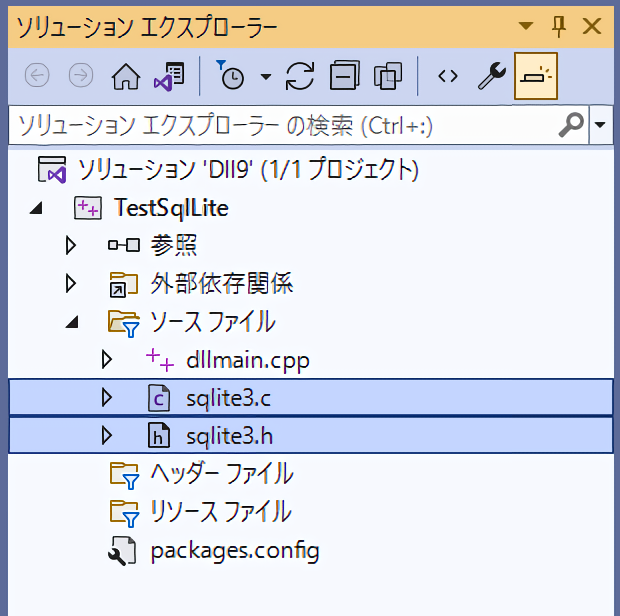Select the dllmain.cpp file
This screenshot has width=620, height=616.
coord(247,359)
